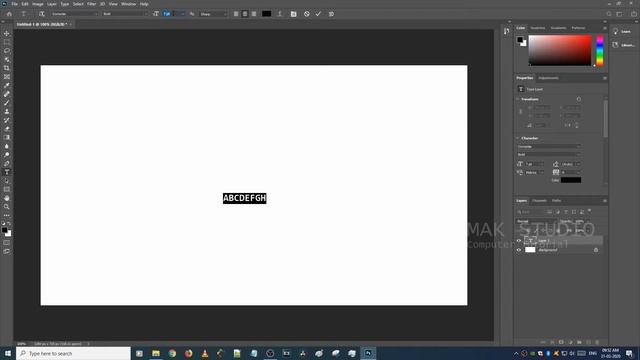Open the Learn panel
640x360 pixels.
(622, 31)
